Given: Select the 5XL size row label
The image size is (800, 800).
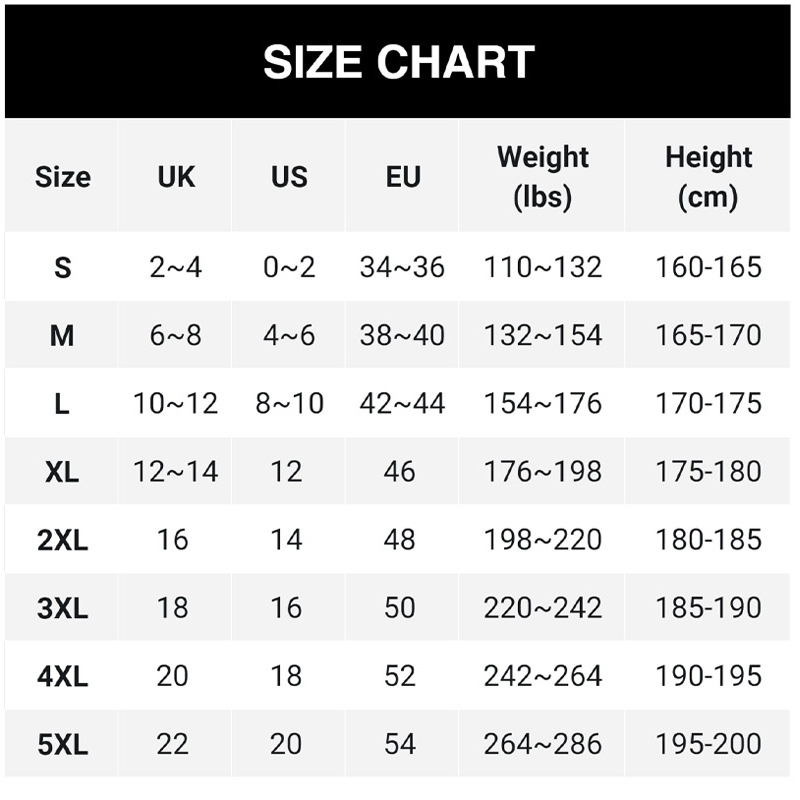Looking at the screenshot, I should [62, 744].
